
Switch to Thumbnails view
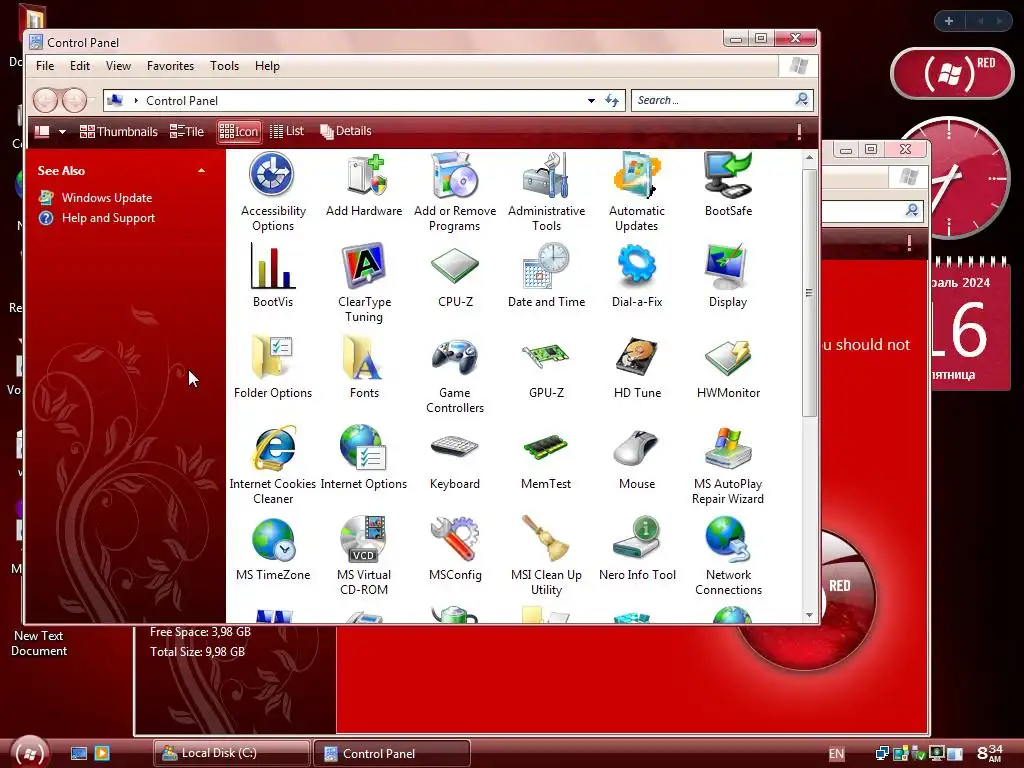click(x=118, y=131)
